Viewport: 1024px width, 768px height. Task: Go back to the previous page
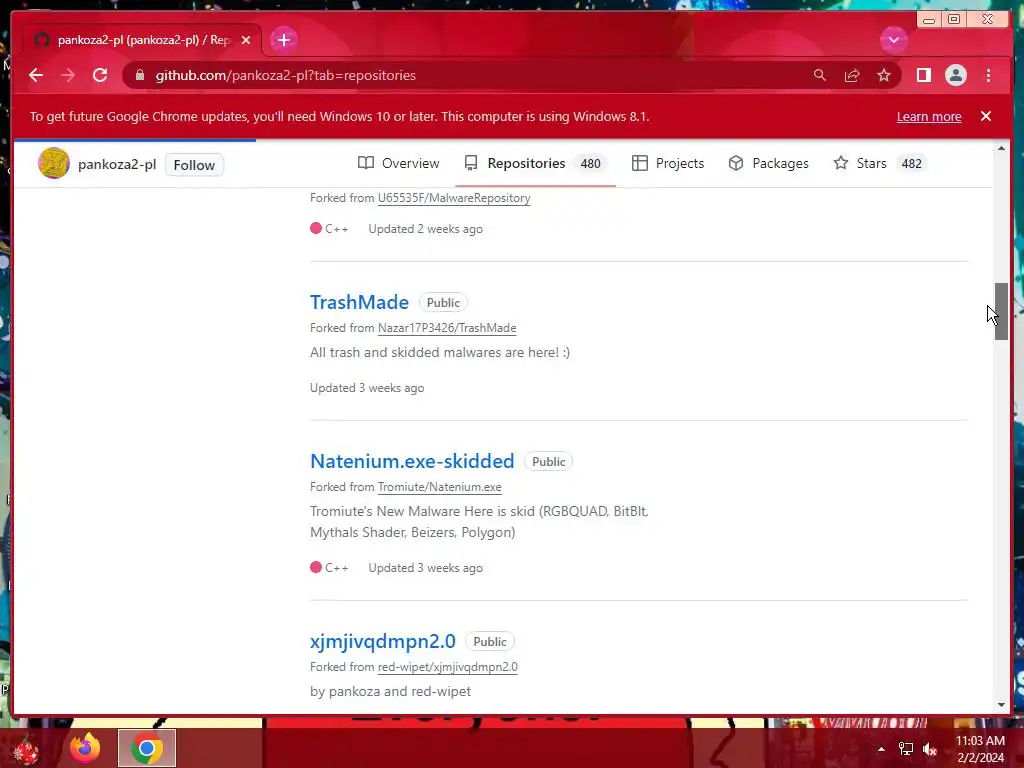click(36, 75)
